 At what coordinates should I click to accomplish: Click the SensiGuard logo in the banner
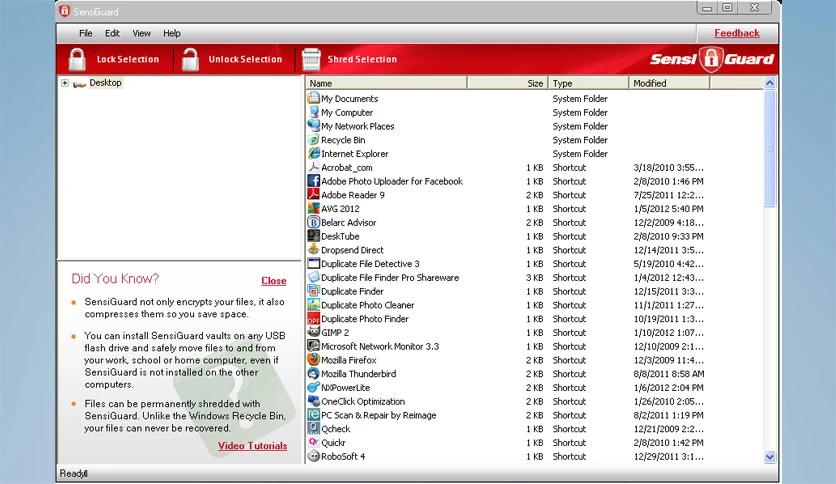[x=711, y=59]
